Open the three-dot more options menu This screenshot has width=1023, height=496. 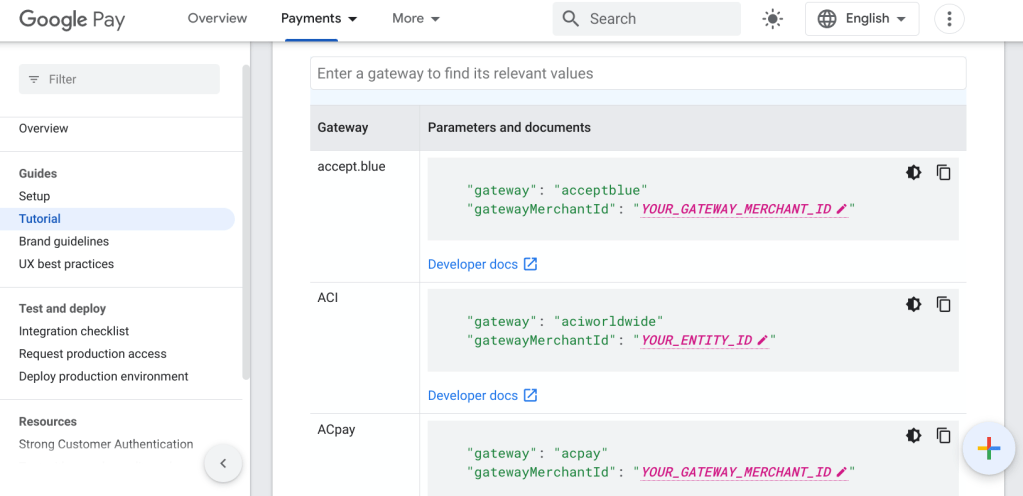click(948, 19)
